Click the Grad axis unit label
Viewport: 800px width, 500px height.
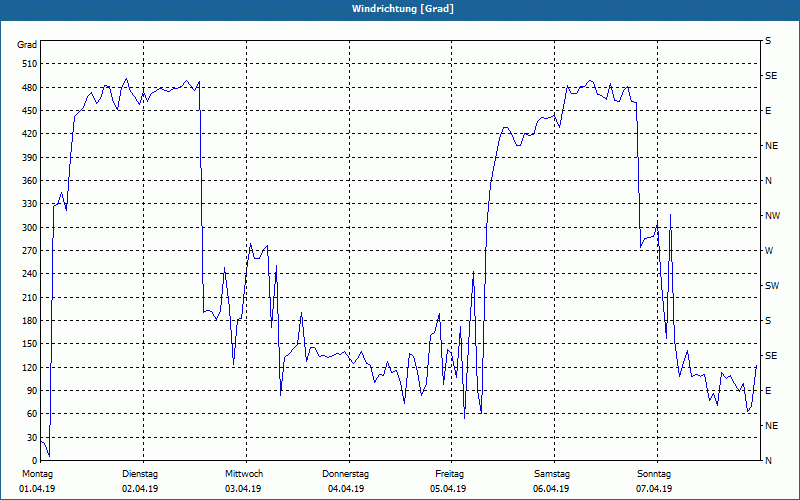[x=27, y=45]
